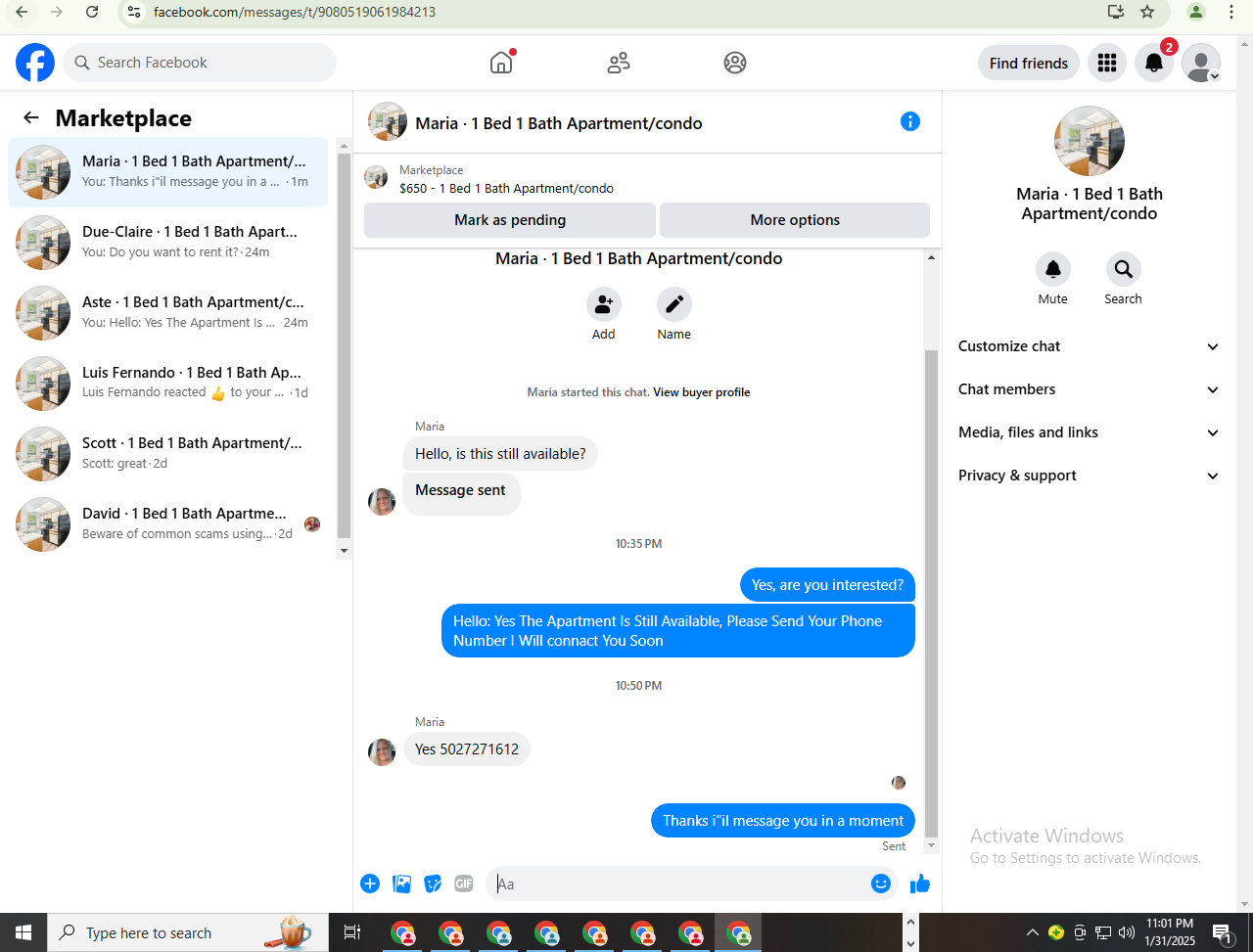Open the Facebook logo home link
This screenshot has width=1253, height=952.
pyautogui.click(x=35, y=63)
